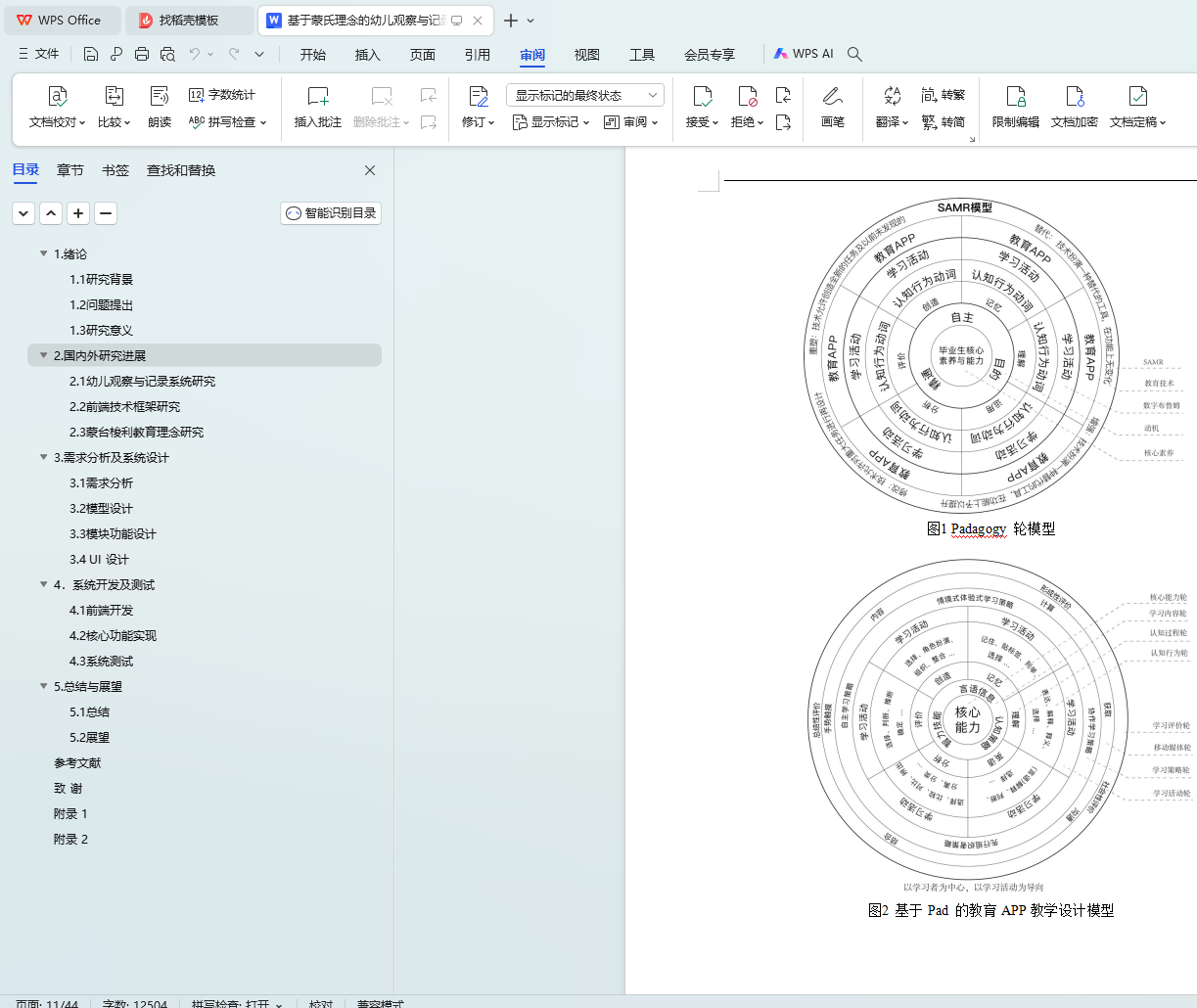Click the Save document icon
Viewport: 1197px width, 1008px height.
click(91, 54)
